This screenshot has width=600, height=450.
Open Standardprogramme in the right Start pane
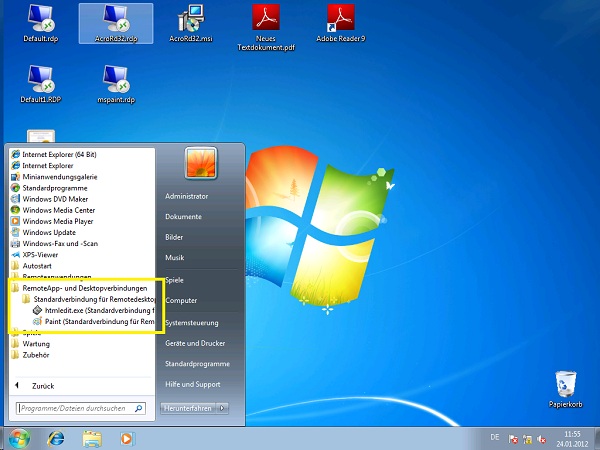(197, 364)
